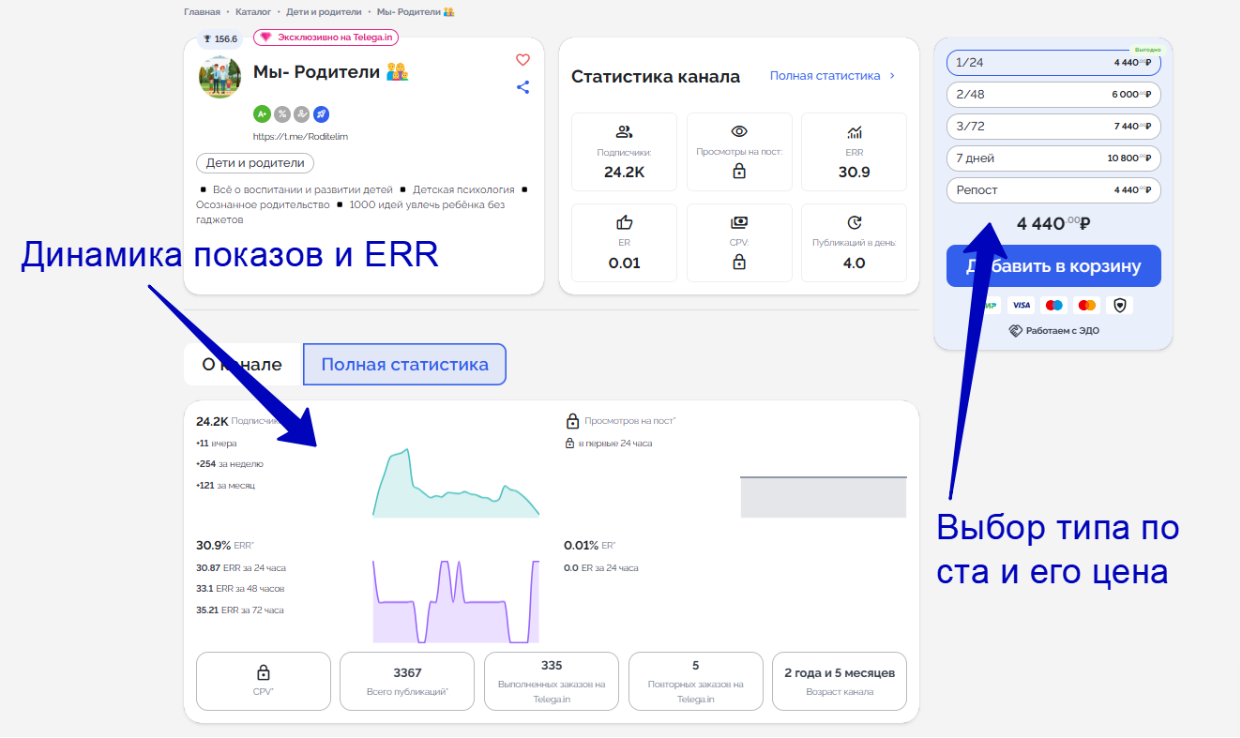This screenshot has width=1240, height=738.
Task: Click the 3367 Всего публикаций tile
Action: point(407,681)
